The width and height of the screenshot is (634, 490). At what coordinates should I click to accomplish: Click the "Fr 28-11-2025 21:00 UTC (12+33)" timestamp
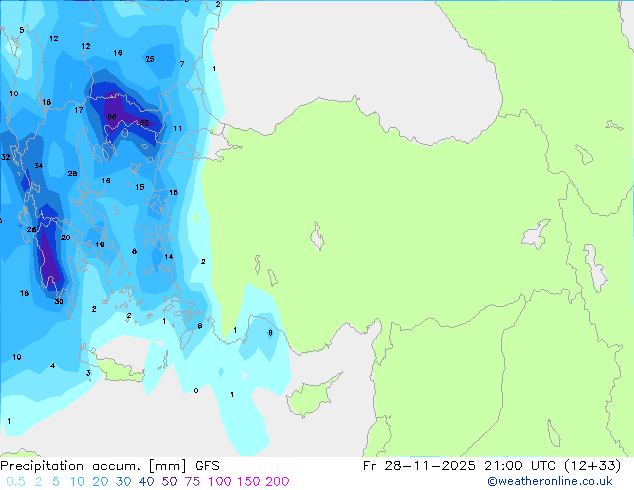pyautogui.click(x=492, y=466)
